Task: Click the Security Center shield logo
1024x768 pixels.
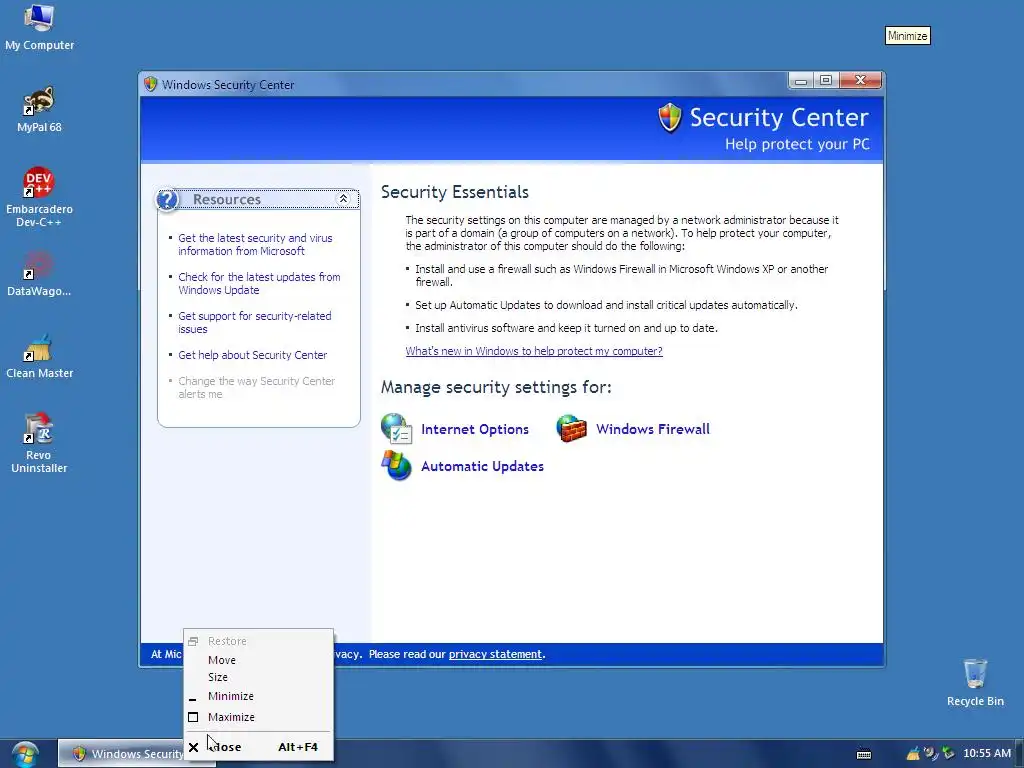Action: click(x=669, y=118)
